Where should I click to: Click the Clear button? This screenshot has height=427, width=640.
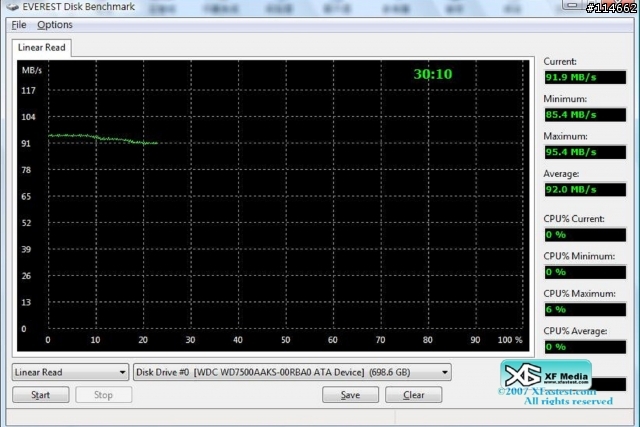[x=413, y=395]
